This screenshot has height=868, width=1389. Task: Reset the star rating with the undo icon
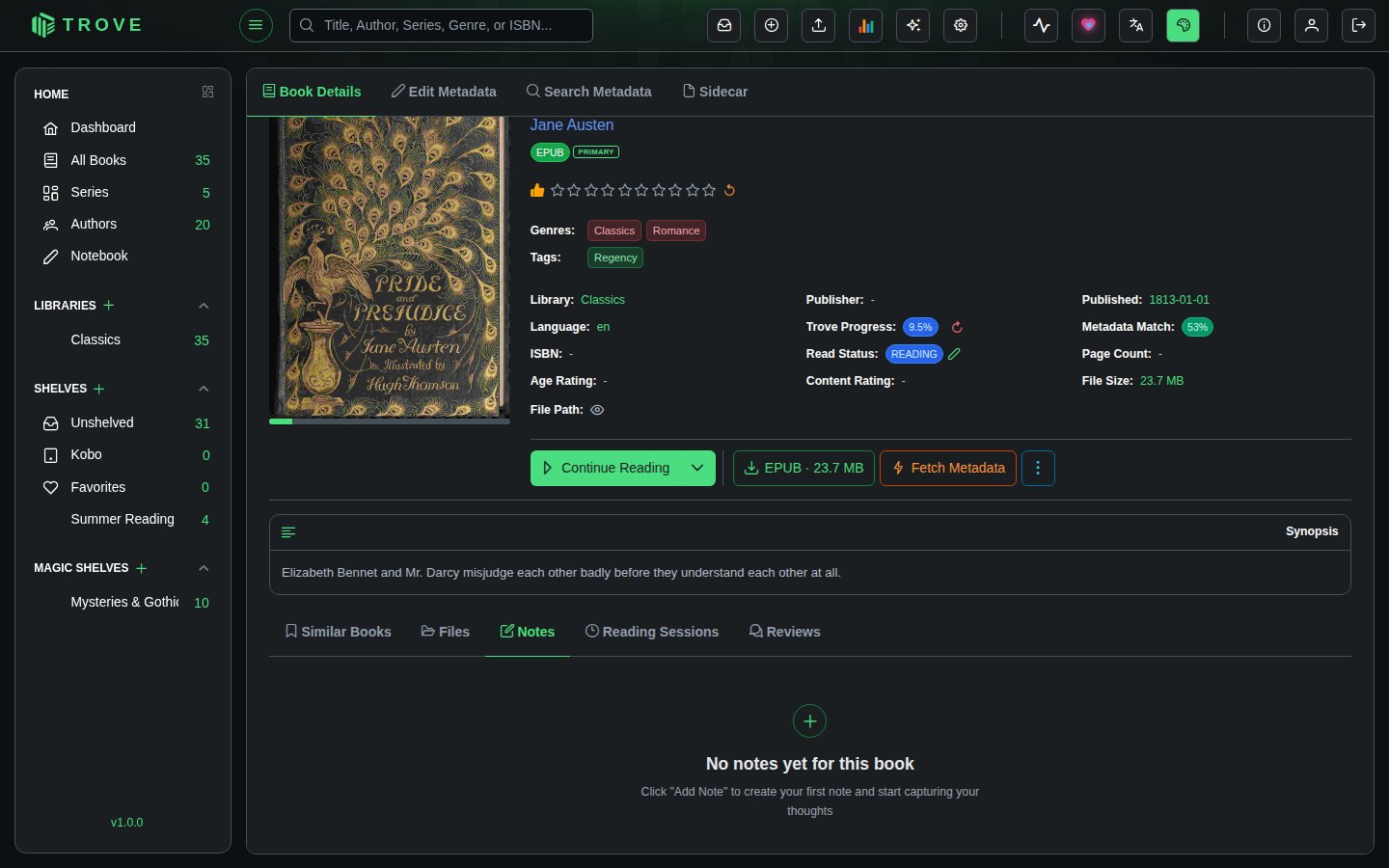(x=730, y=190)
